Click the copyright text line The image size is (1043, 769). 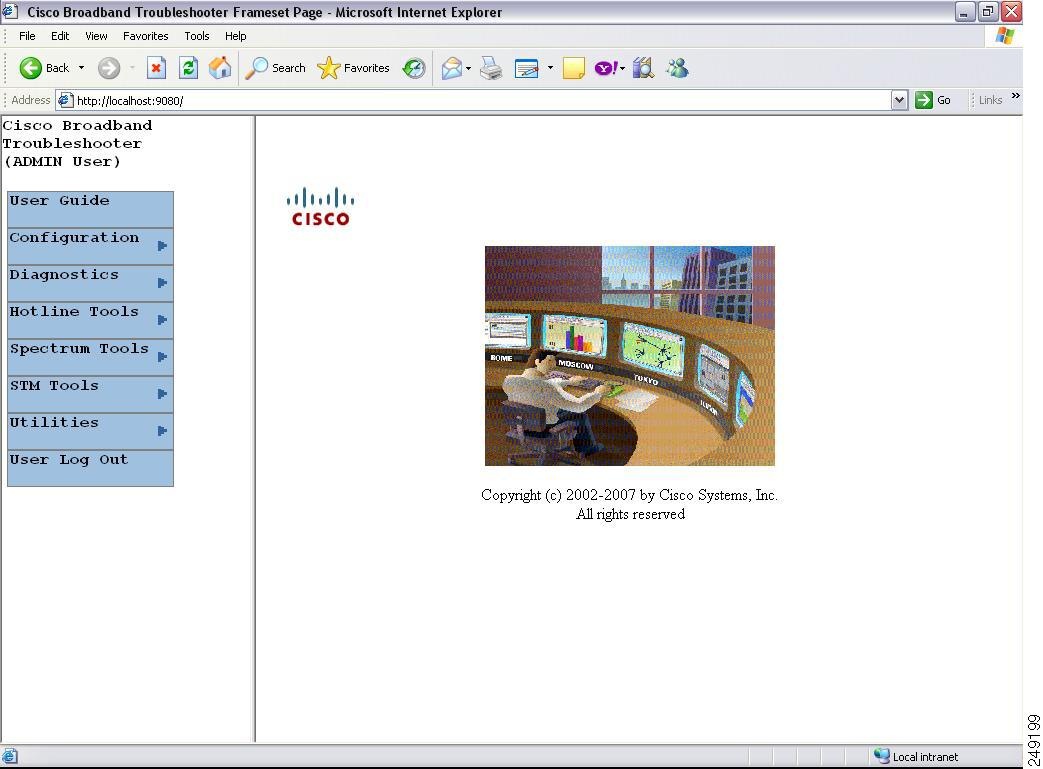pyautogui.click(x=629, y=495)
